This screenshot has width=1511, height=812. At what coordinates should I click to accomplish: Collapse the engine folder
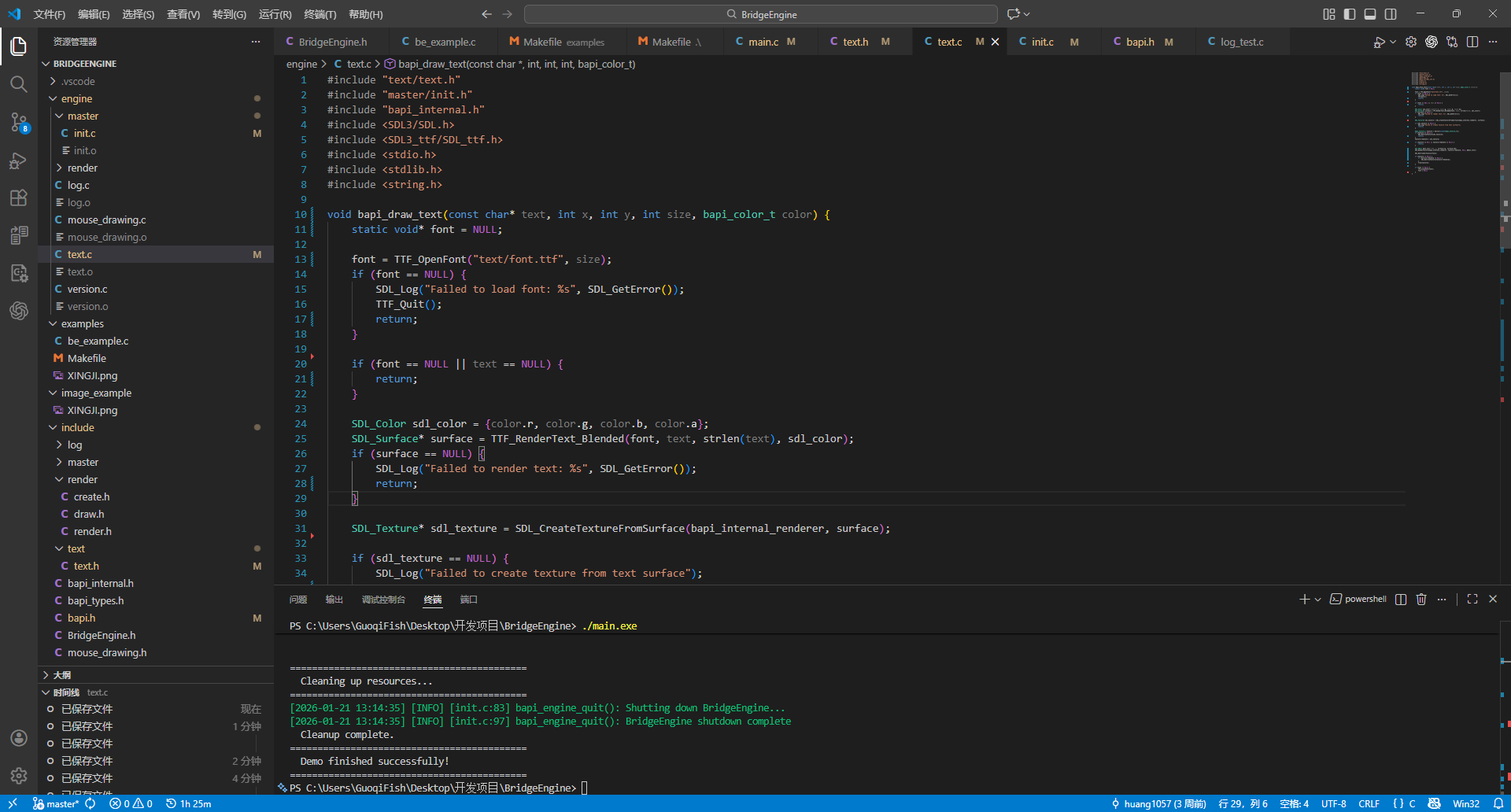(76, 98)
